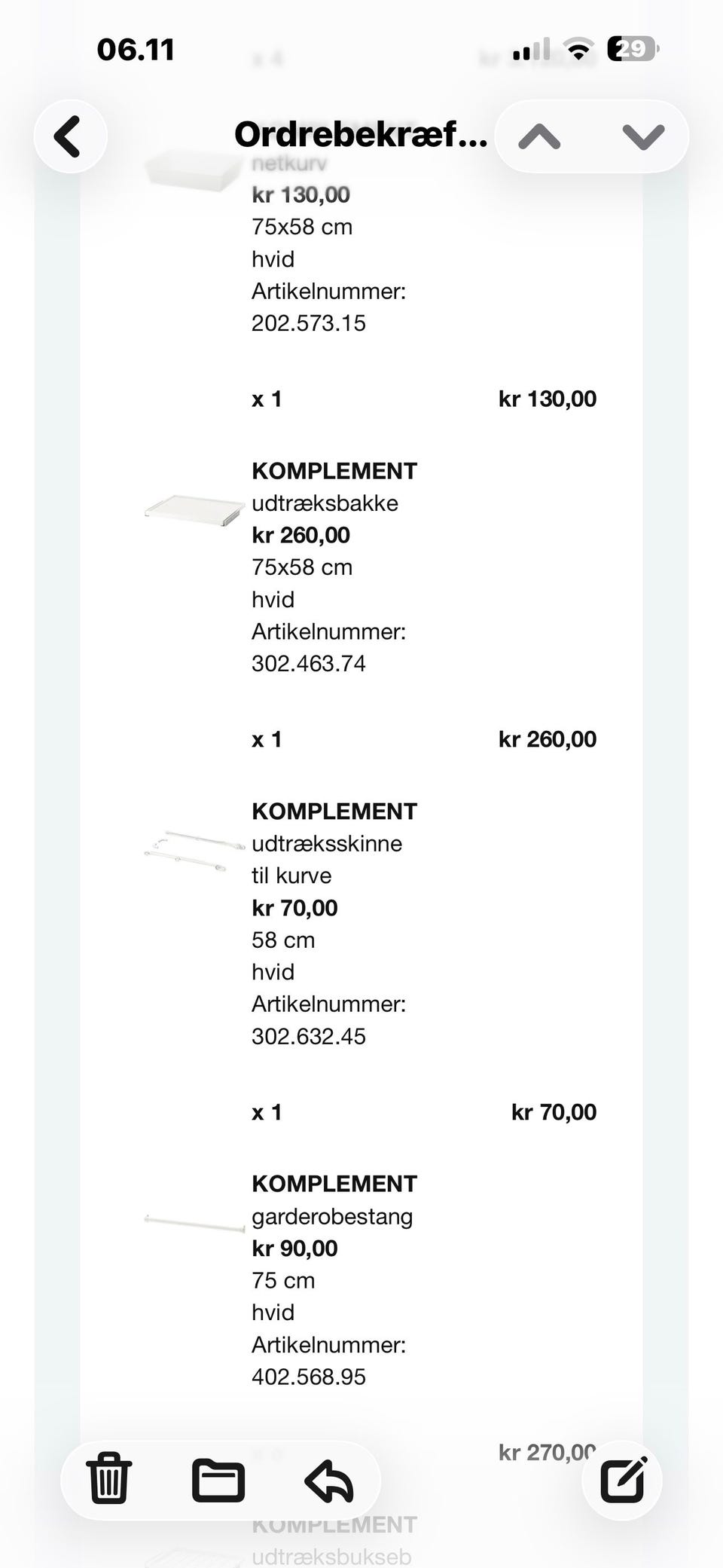The height and width of the screenshot is (1568, 723).
Task: Tap article number 202.573.15
Action: pyautogui.click(x=309, y=323)
